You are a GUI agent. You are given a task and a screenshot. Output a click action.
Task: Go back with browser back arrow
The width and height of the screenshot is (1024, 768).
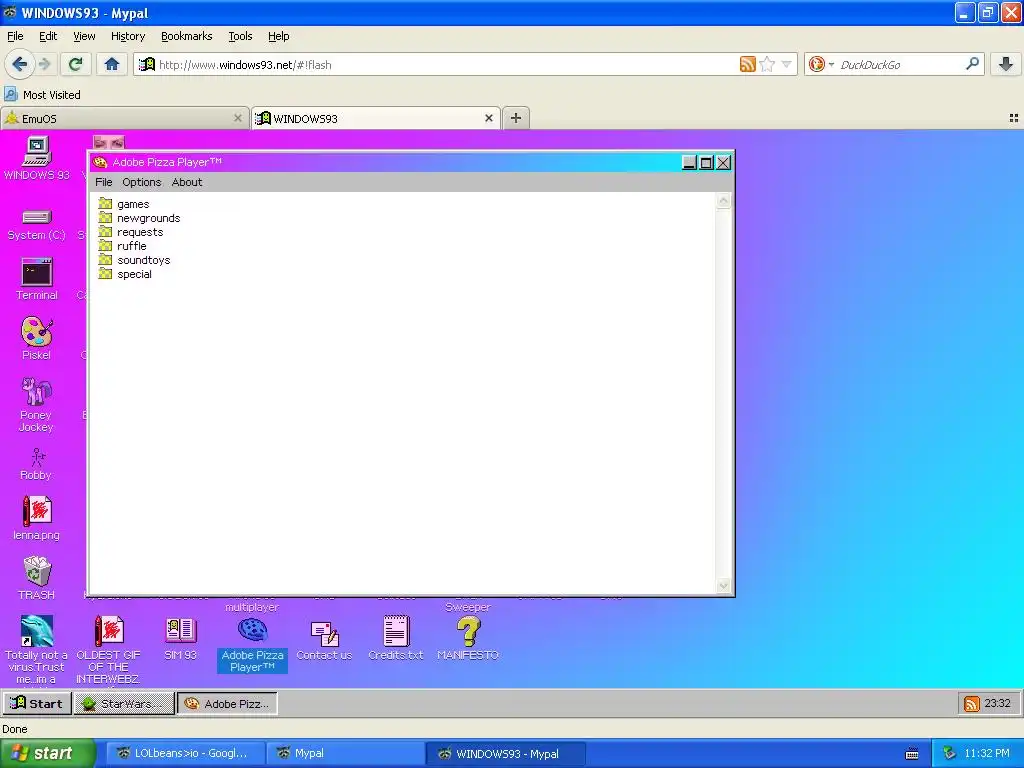(20, 64)
